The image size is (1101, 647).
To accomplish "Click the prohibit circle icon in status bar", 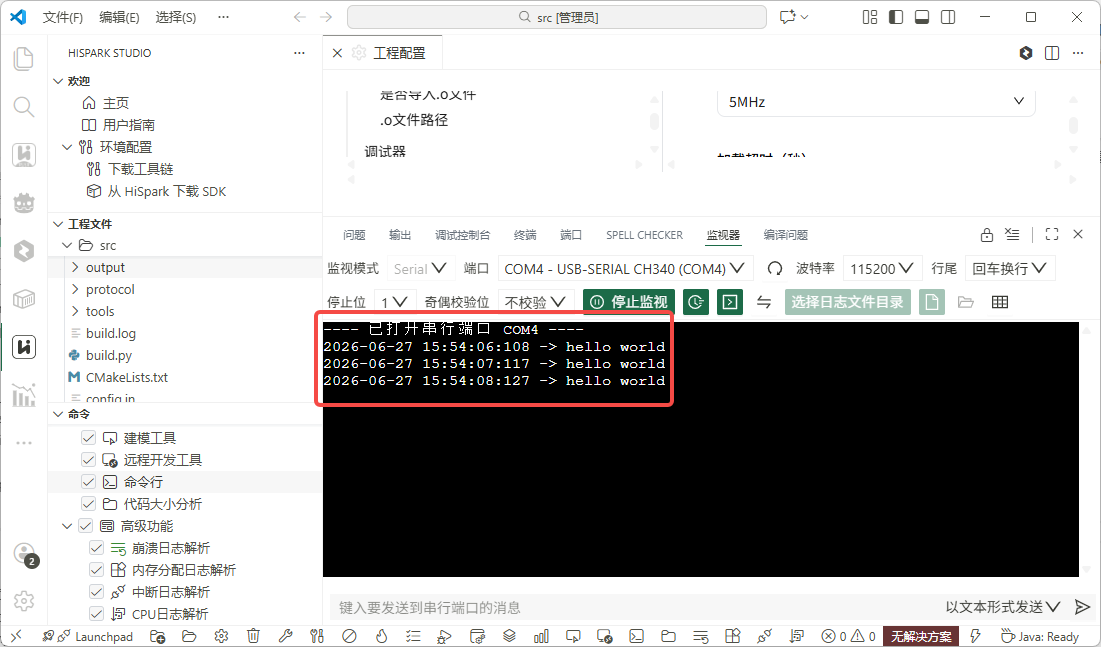I will coord(349,636).
